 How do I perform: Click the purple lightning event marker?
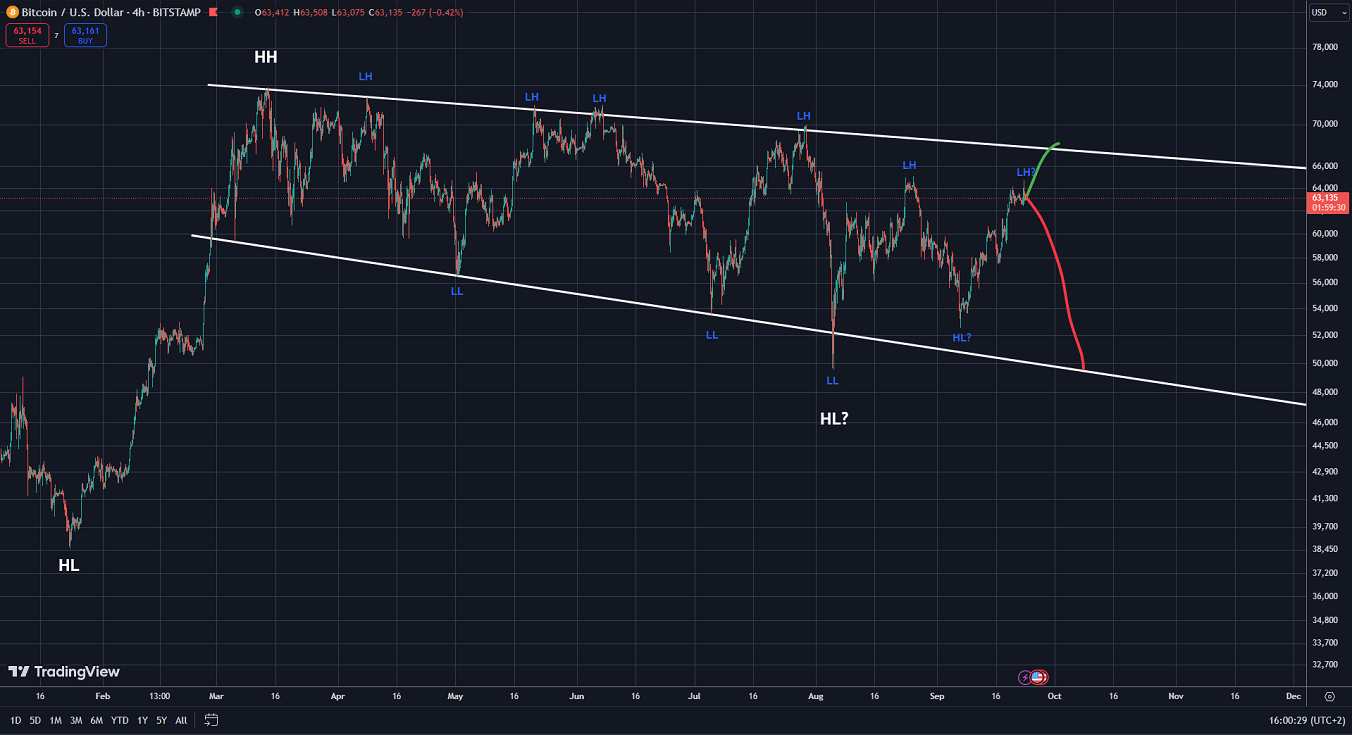coord(1025,677)
